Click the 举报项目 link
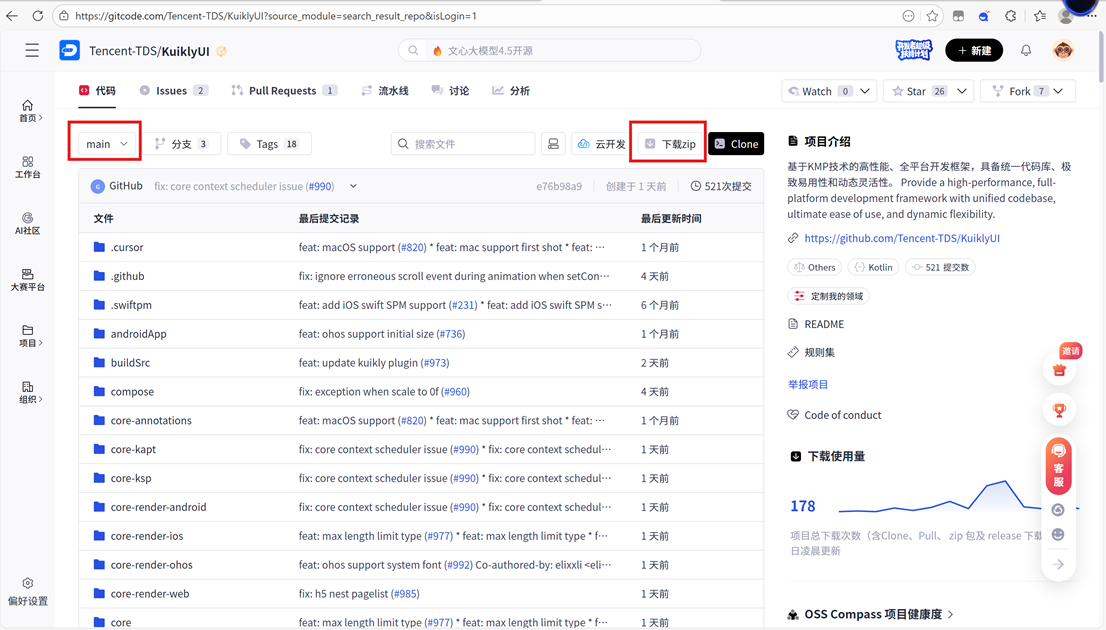The image size is (1106, 630). point(808,384)
